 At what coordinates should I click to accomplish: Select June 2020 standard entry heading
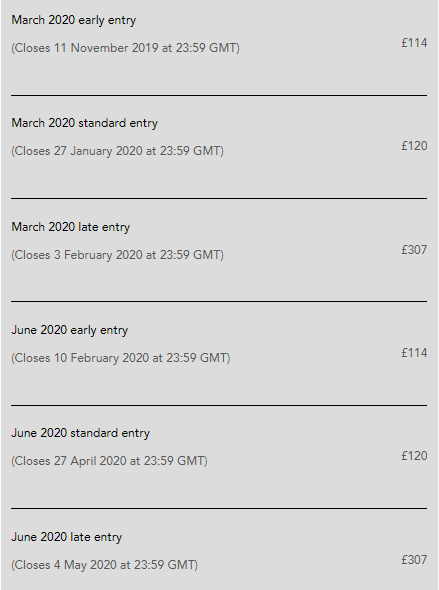coord(81,433)
